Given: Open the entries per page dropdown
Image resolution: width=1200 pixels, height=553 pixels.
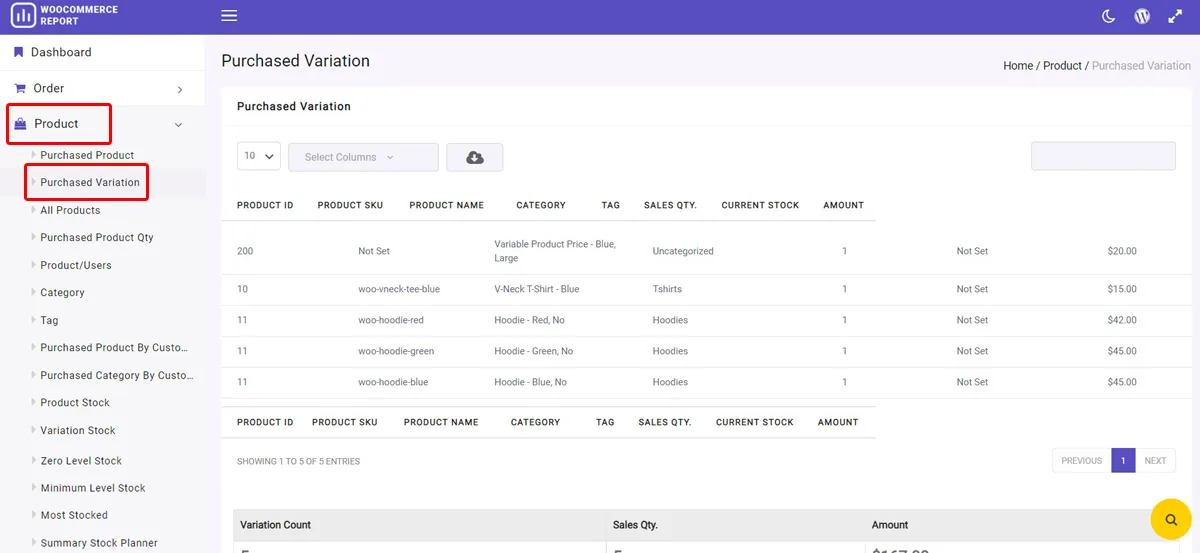Looking at the screenshot, I should click(259, 156).
